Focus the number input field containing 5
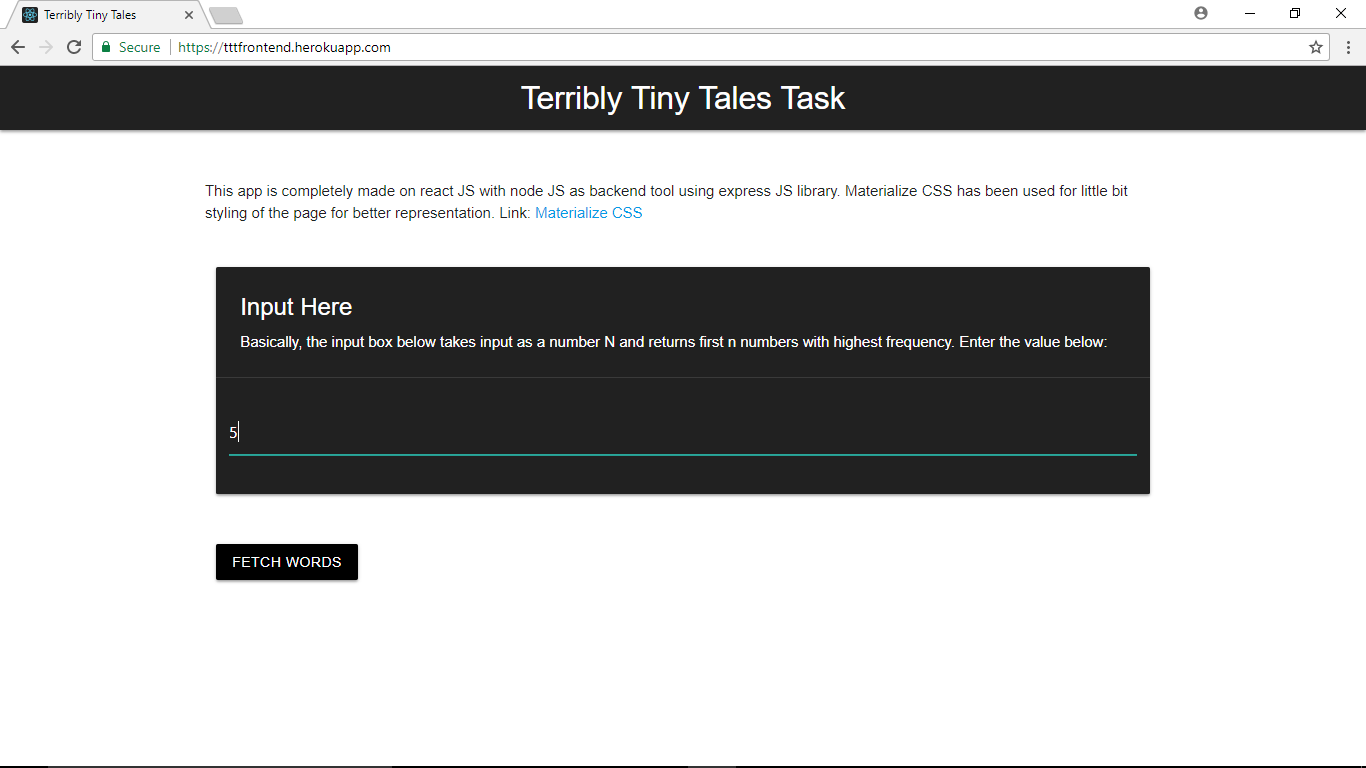 [x=683, y=433]
